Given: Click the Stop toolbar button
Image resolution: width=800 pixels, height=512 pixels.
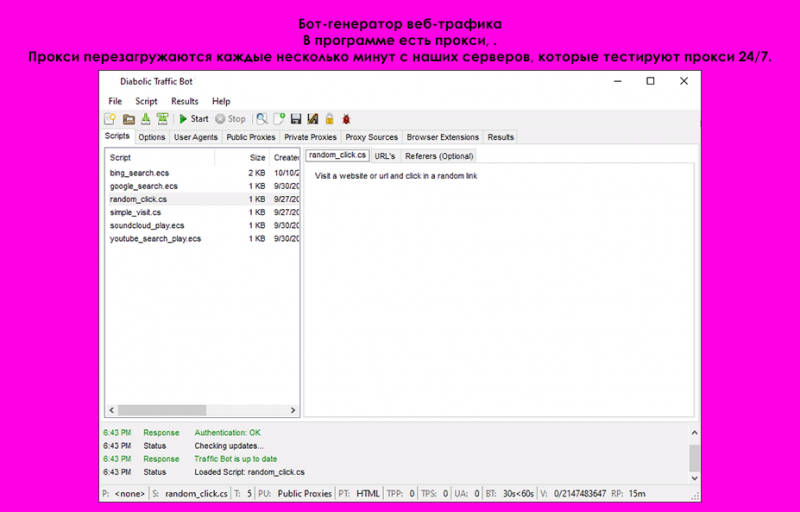Looking at the screenshot, I should click(231, 119).
